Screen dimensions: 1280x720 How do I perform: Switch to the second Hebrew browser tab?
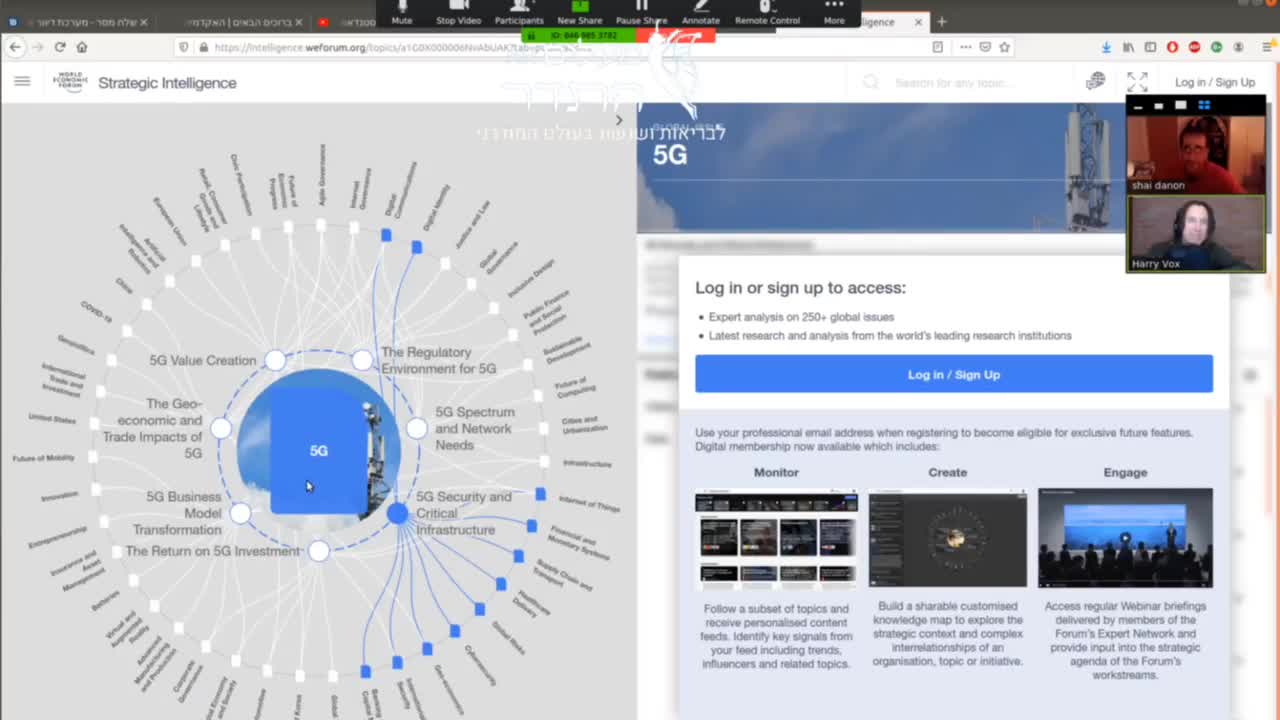point(237,21)
